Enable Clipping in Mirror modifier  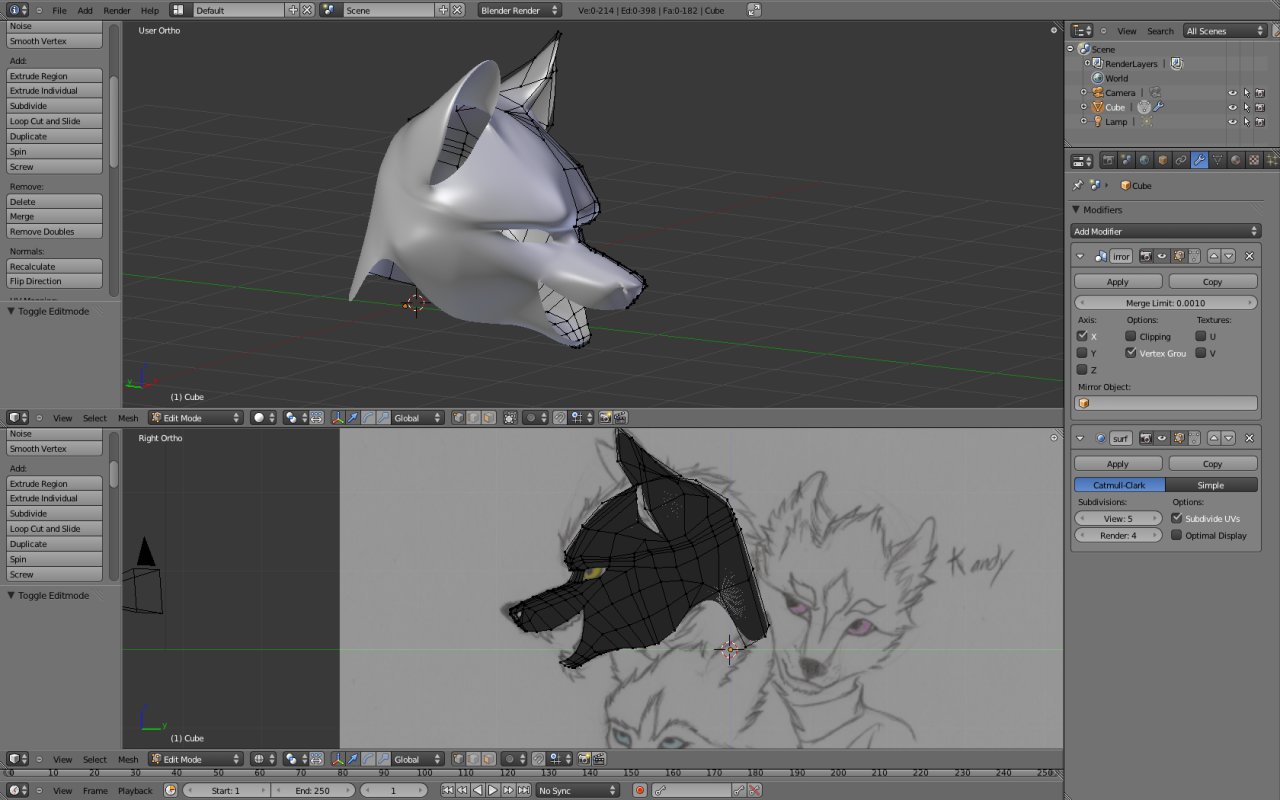point(1131,337)
